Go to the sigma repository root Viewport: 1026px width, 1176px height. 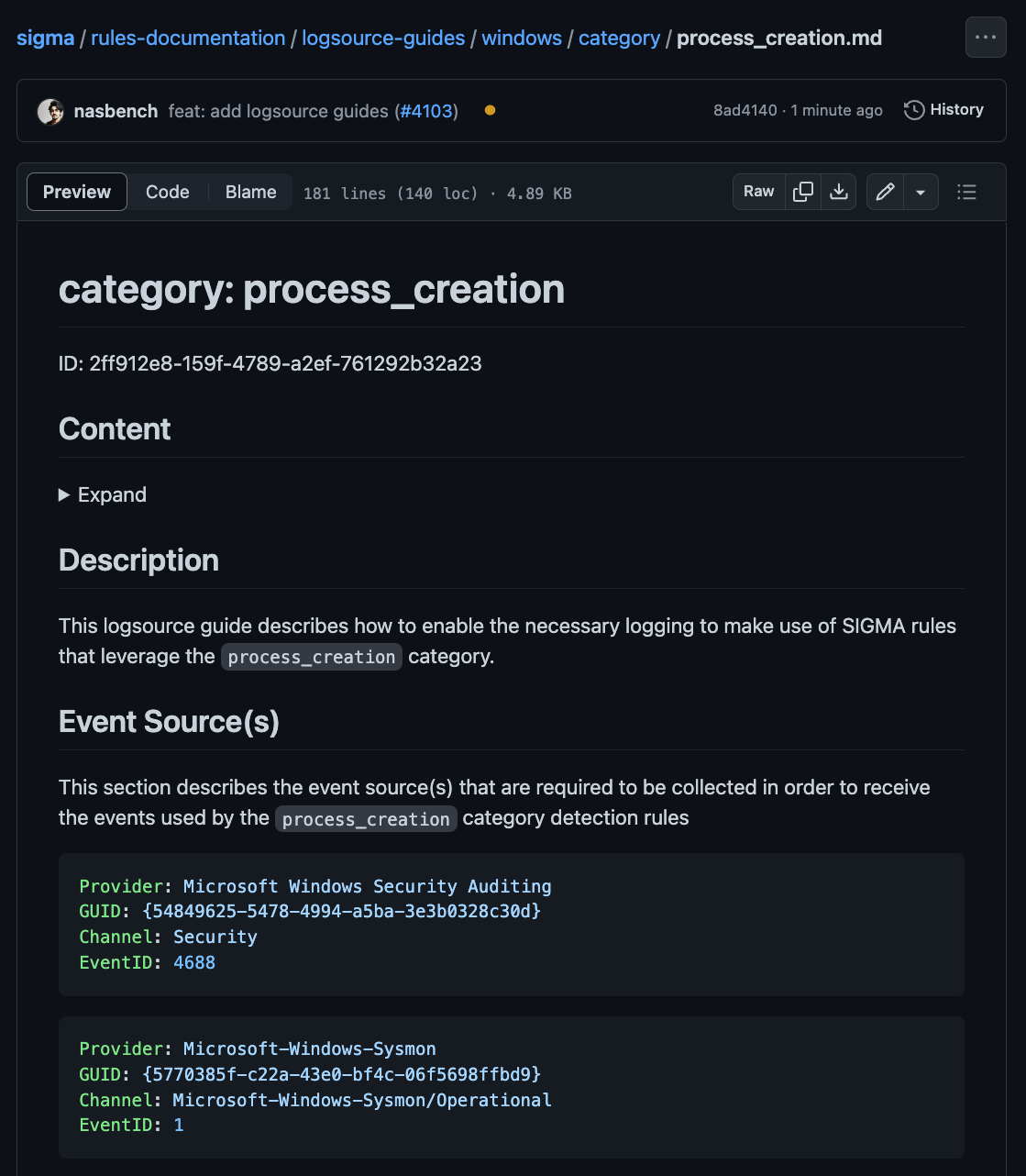45,38
